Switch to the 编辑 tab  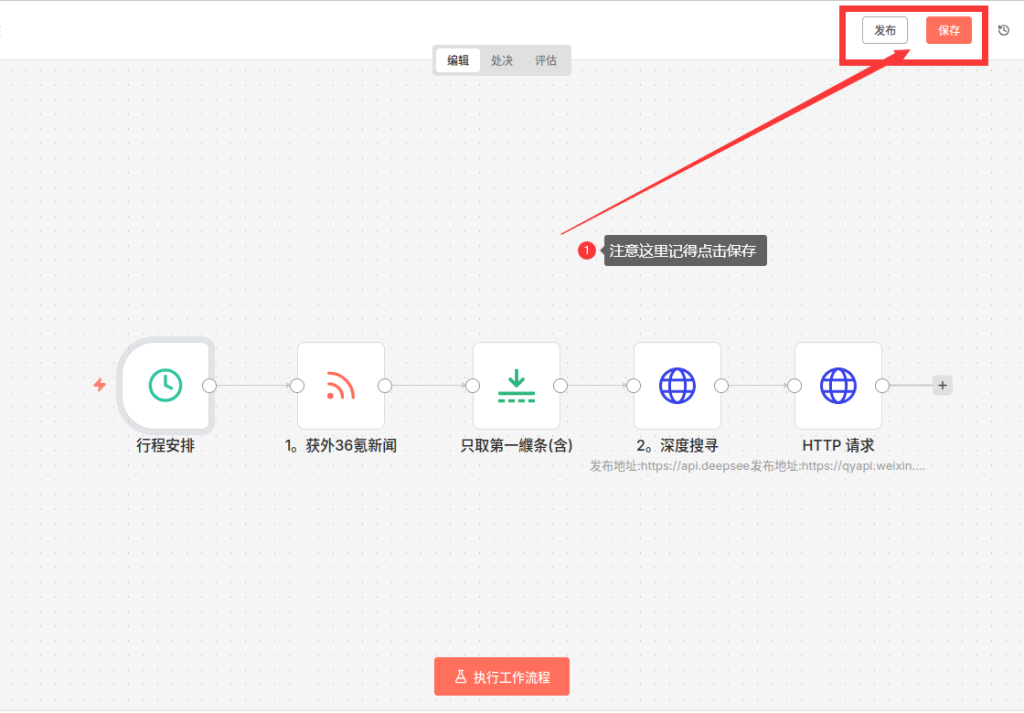click(458, 60)
